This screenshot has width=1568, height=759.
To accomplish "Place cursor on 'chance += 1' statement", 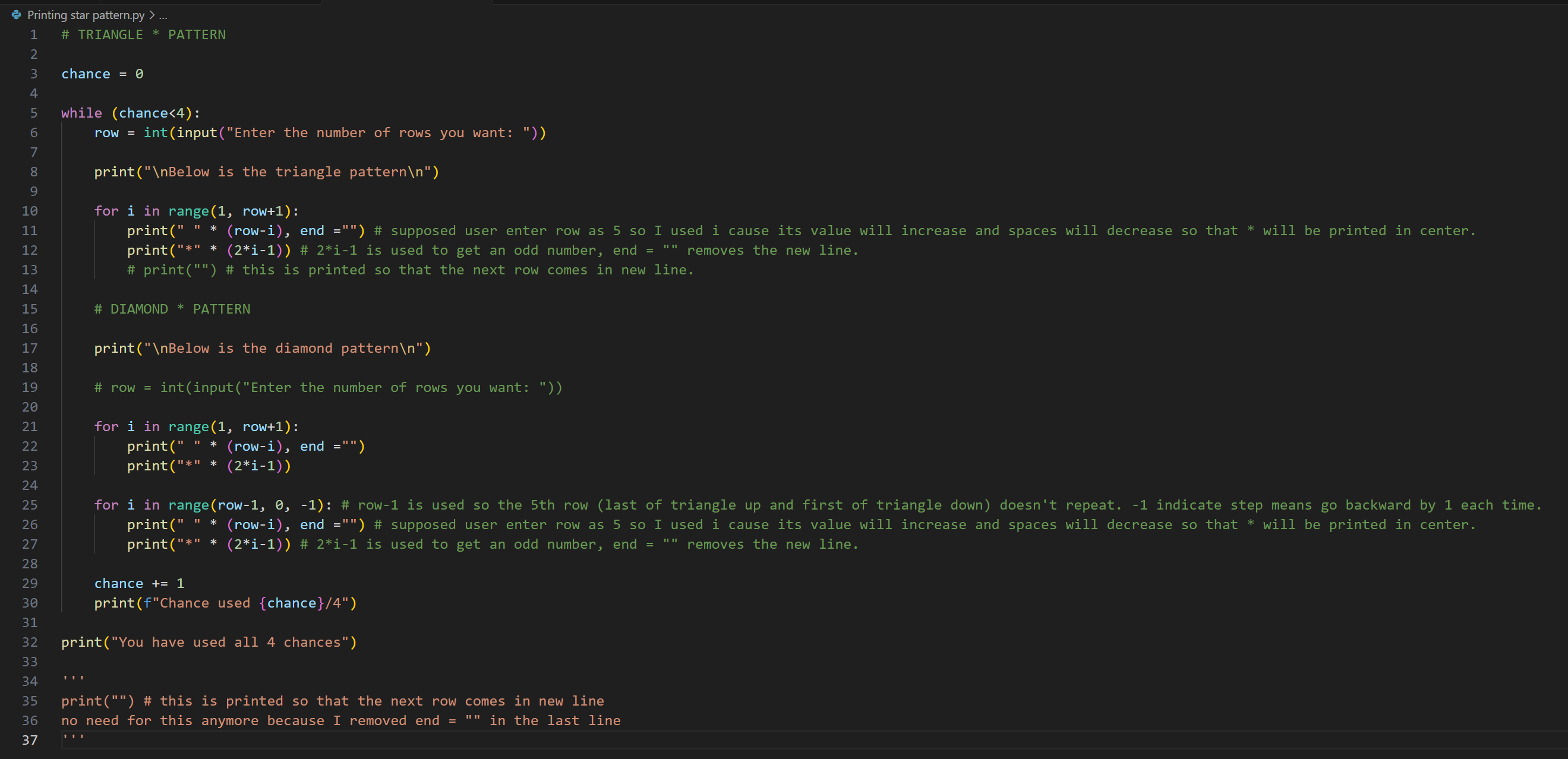I will (139, 583).
